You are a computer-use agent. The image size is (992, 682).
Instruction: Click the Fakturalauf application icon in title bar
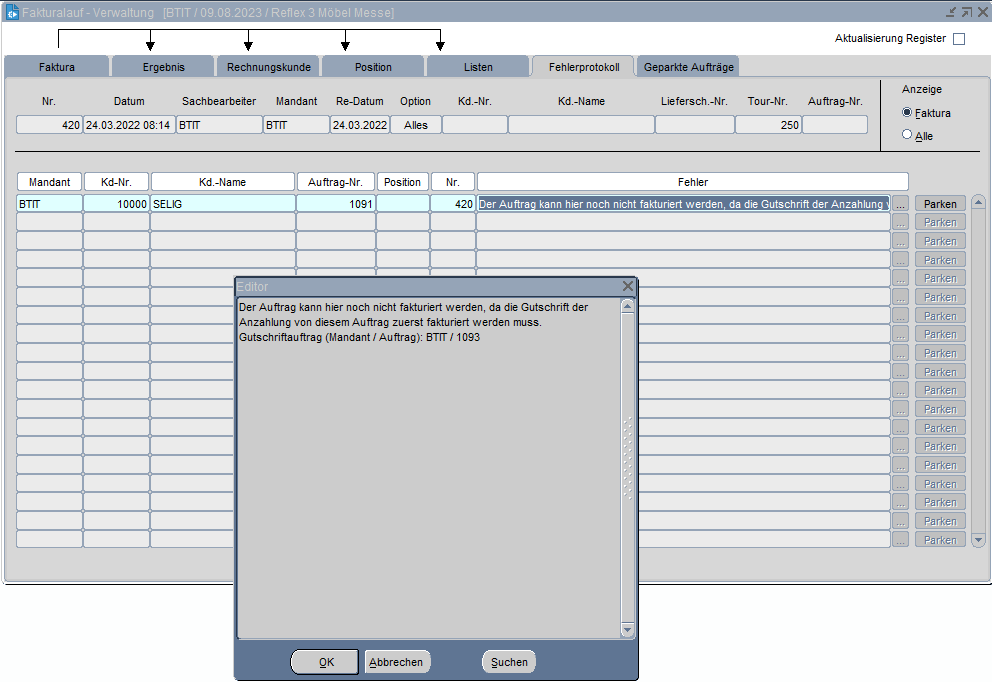click(x=13, y=12)
